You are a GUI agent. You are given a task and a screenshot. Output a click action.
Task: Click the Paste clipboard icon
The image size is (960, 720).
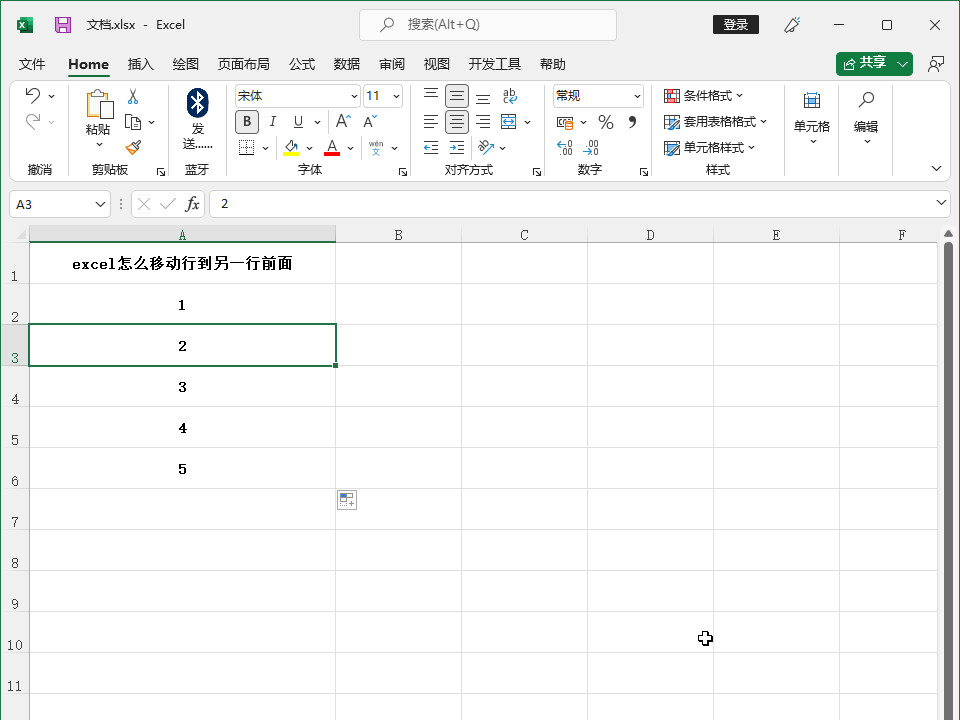point(99,104)
